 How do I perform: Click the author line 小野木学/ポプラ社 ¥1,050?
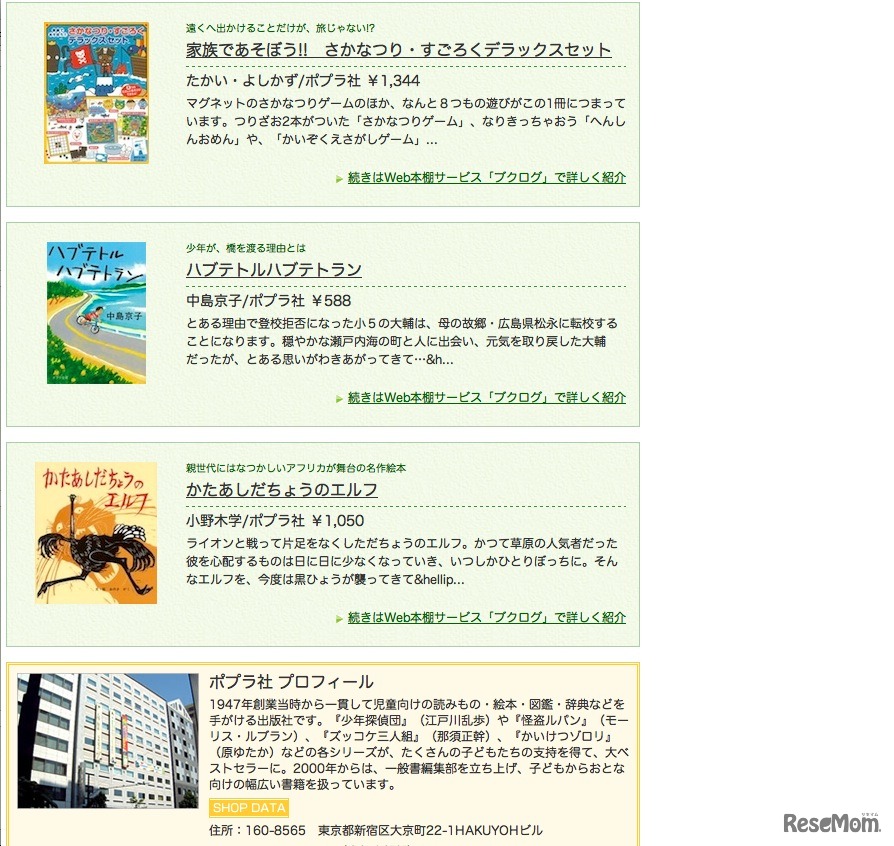[275, 521]
